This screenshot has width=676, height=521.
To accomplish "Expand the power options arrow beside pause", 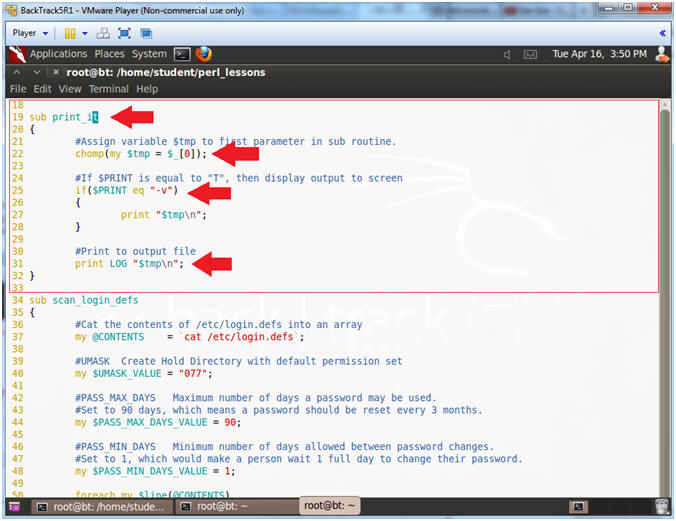I will (x=84, y=33).
